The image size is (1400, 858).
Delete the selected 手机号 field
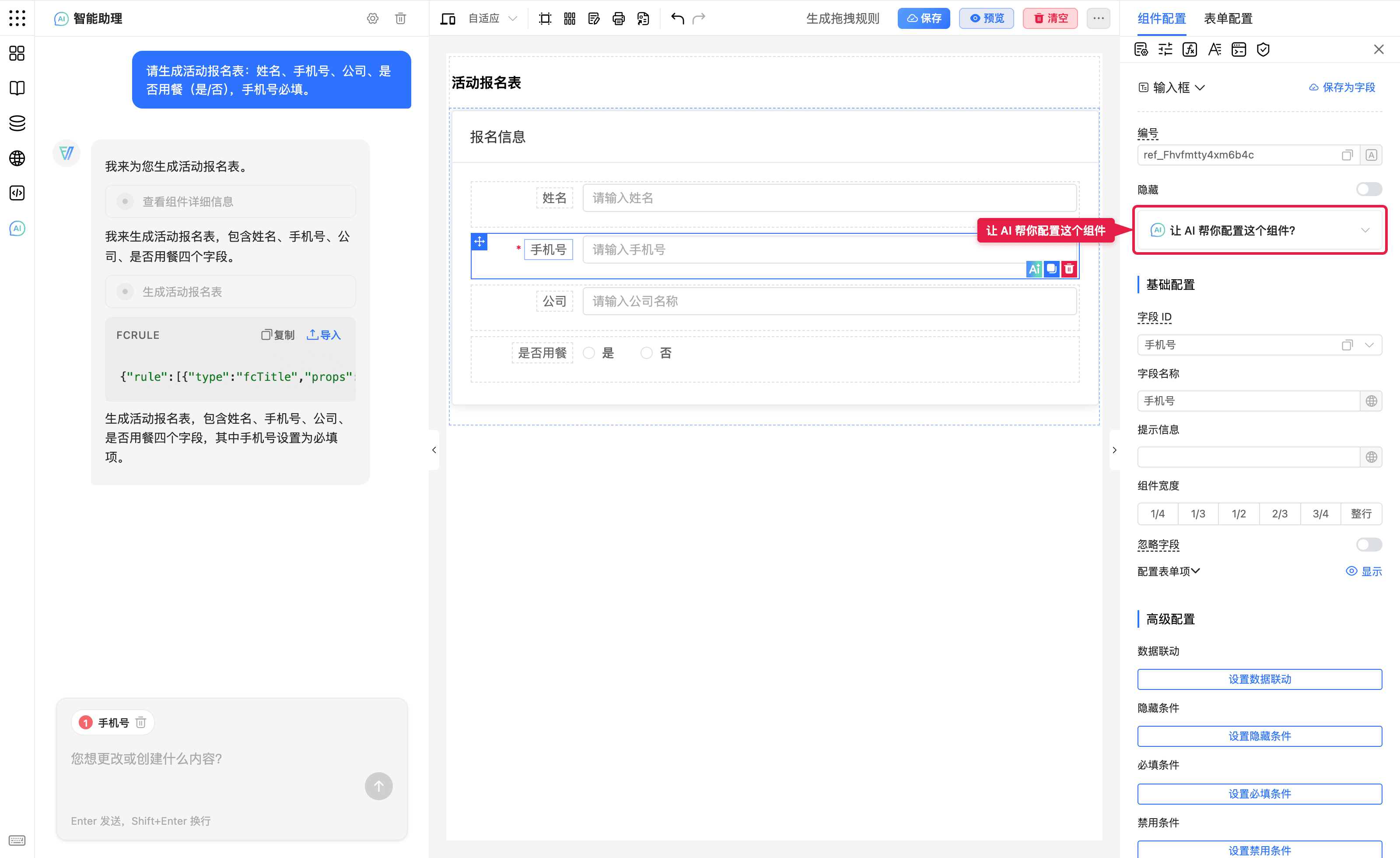pyautogui.click(x=1069, y=269)
